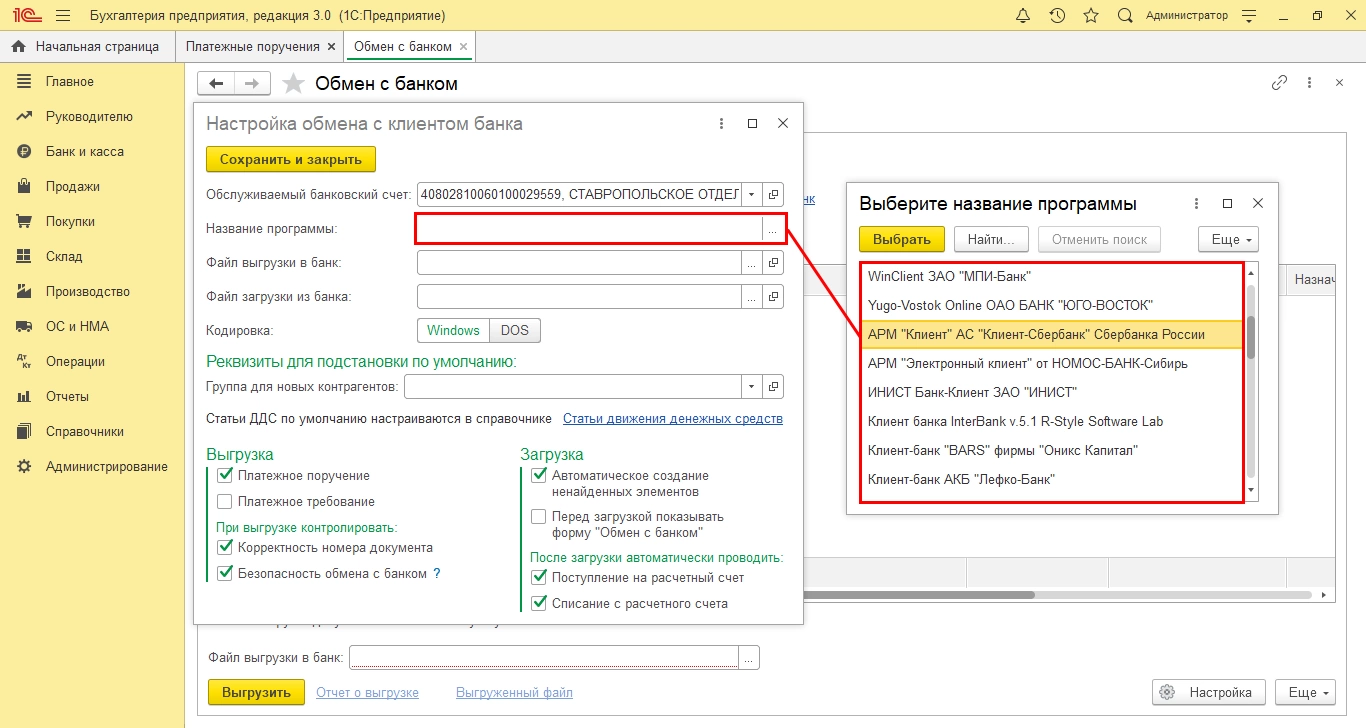Open the selected bank account card icon
1366x728 pixels.
tap(774, 194)
